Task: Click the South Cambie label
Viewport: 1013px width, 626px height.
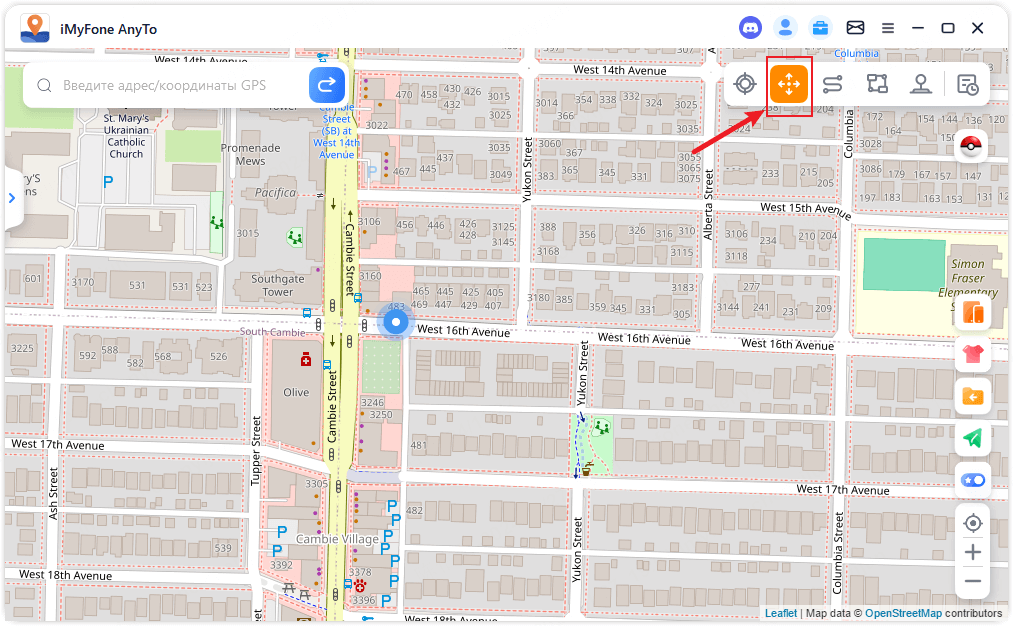Action: [273, 332]
